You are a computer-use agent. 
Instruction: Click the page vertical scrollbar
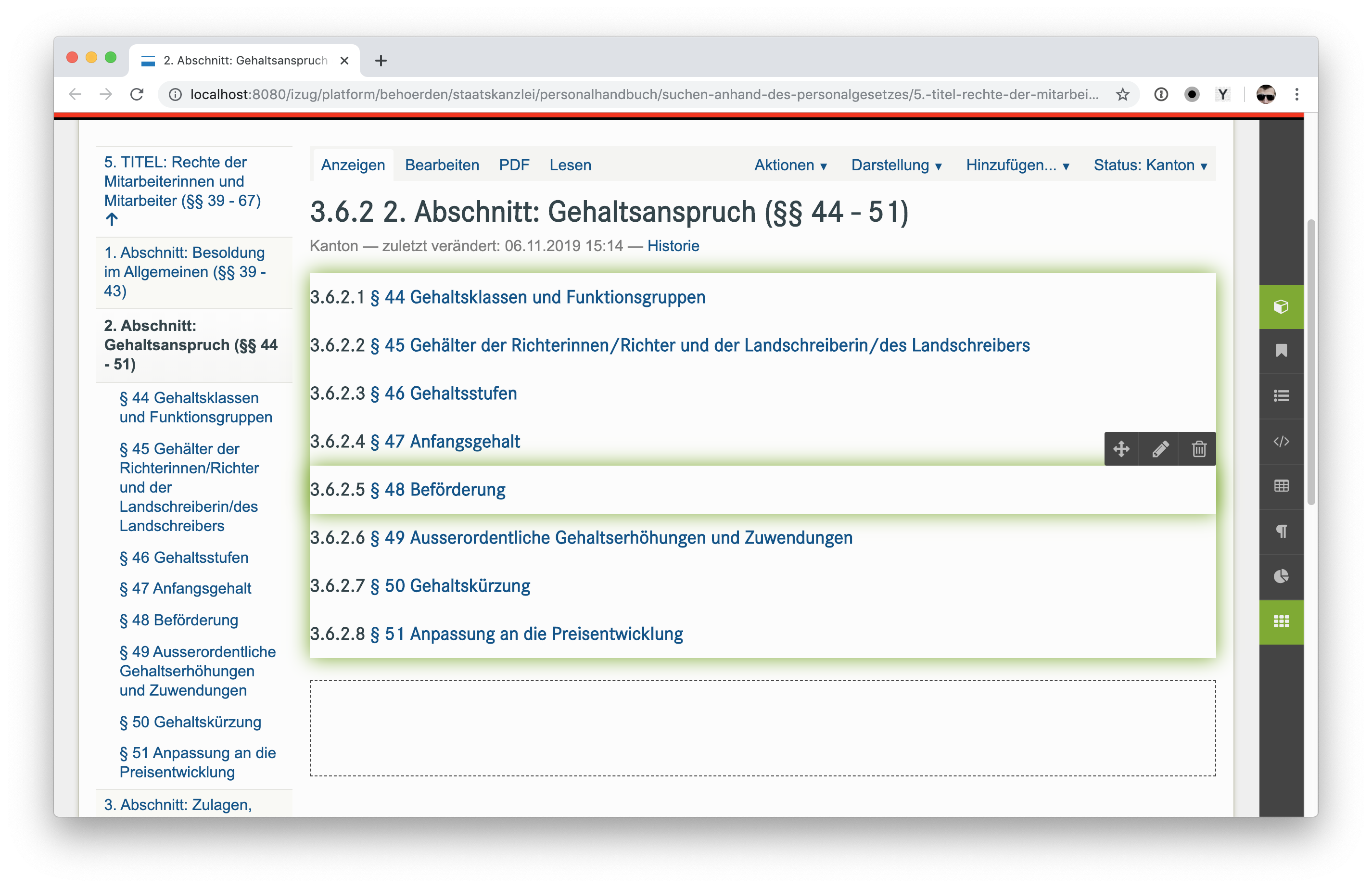tap(1311, 362)
